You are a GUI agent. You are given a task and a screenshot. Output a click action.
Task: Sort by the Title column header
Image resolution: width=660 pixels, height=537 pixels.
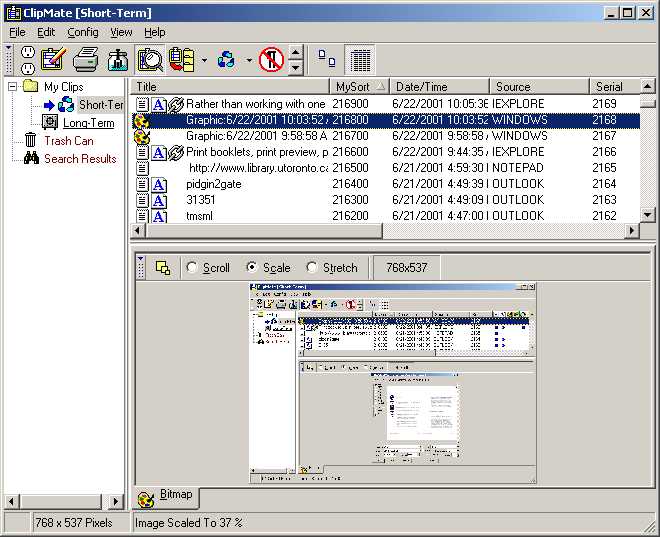tap(230, 87)
